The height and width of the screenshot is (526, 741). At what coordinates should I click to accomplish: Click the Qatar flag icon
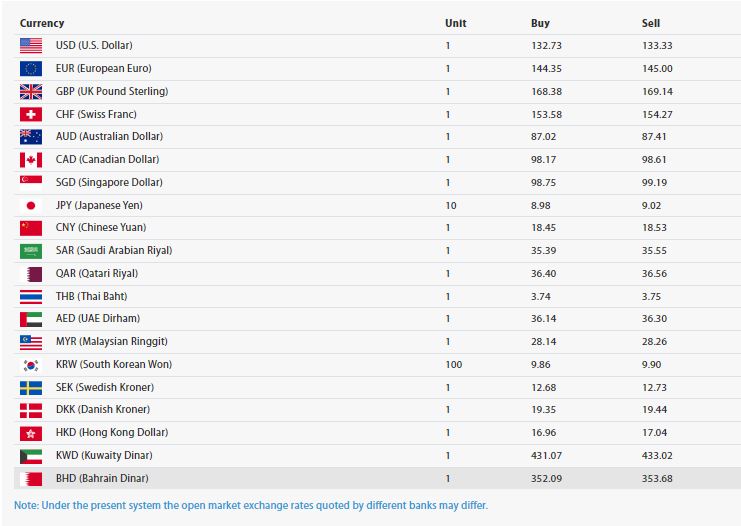(31, 273)
